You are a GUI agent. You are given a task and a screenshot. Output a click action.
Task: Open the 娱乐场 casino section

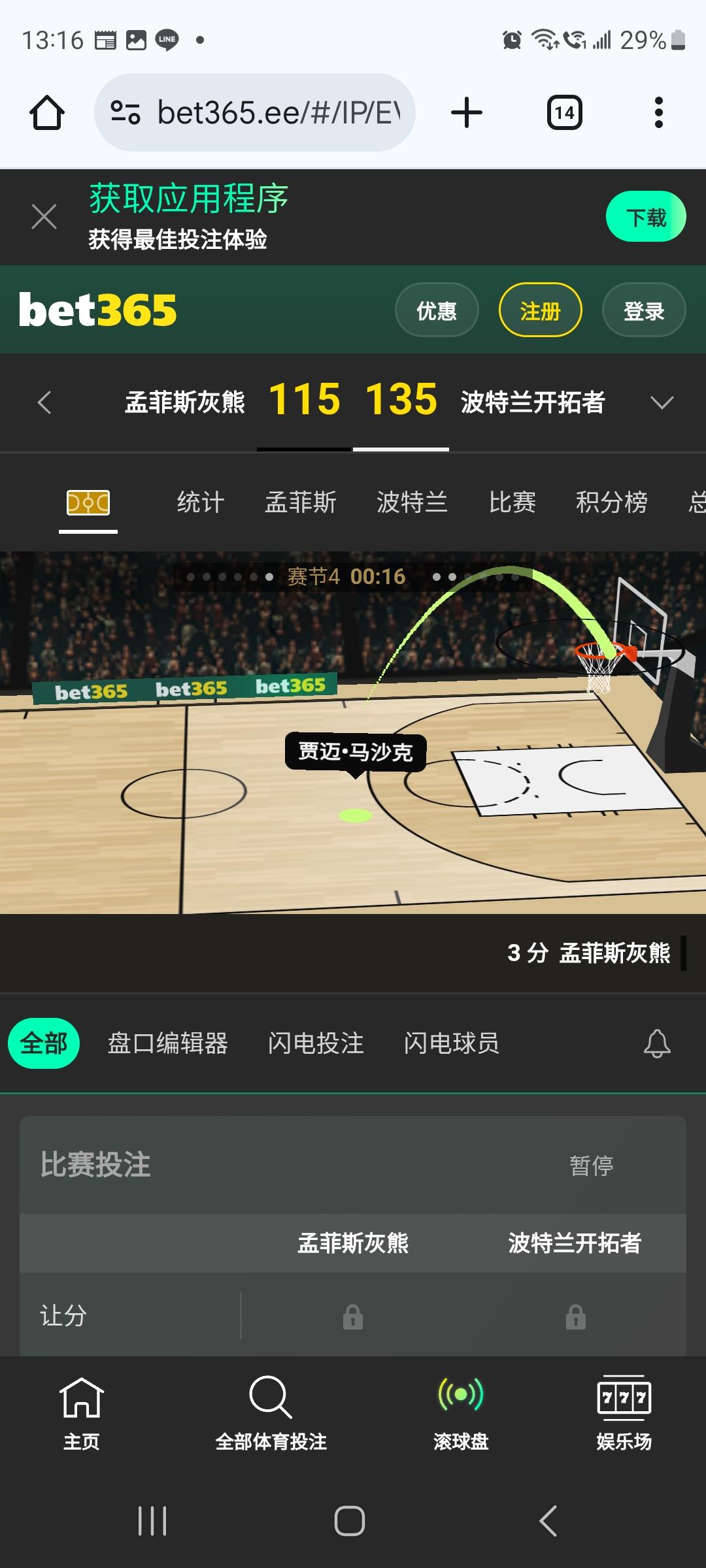click(624, 1413)
